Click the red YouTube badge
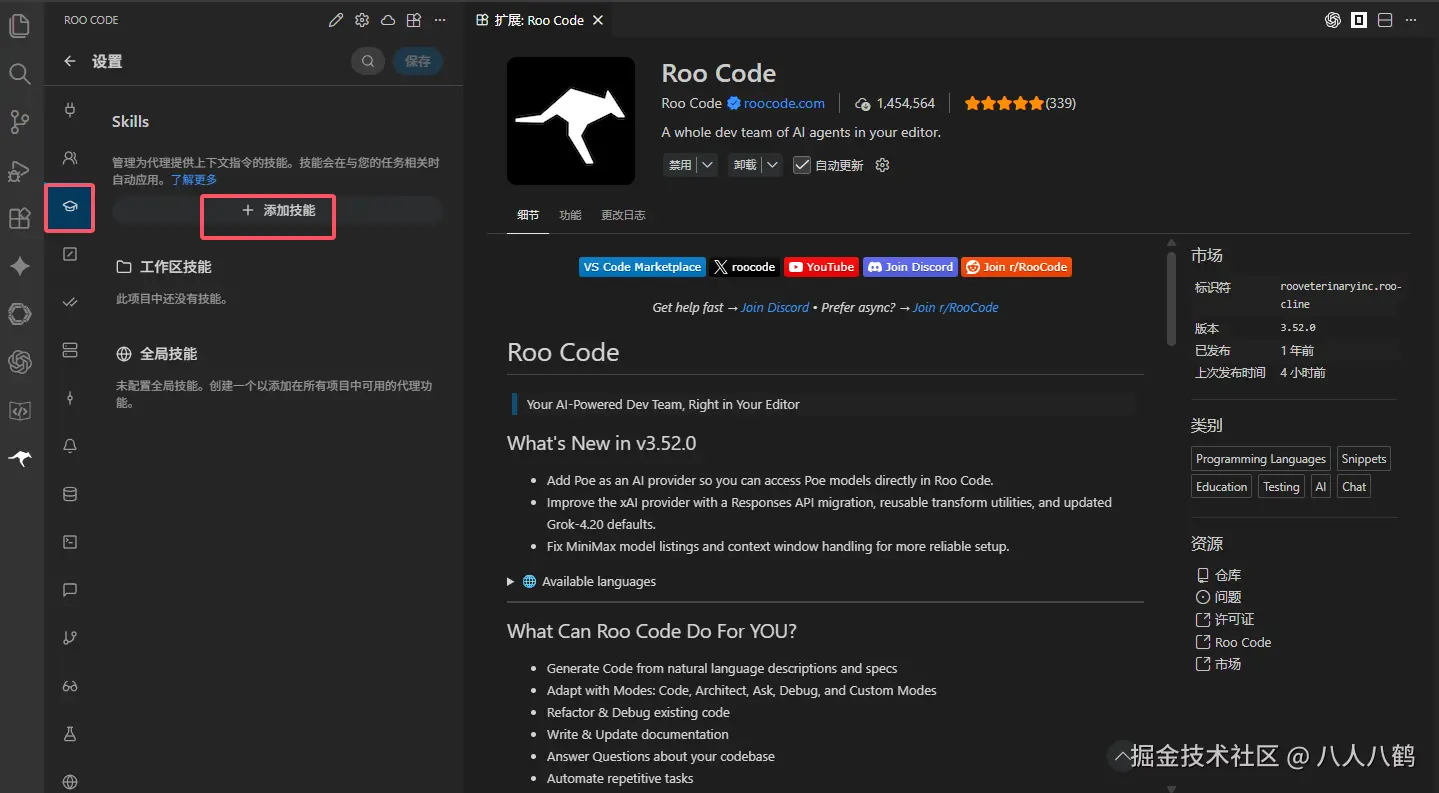 pyautogui.click(x=821, y=267)
